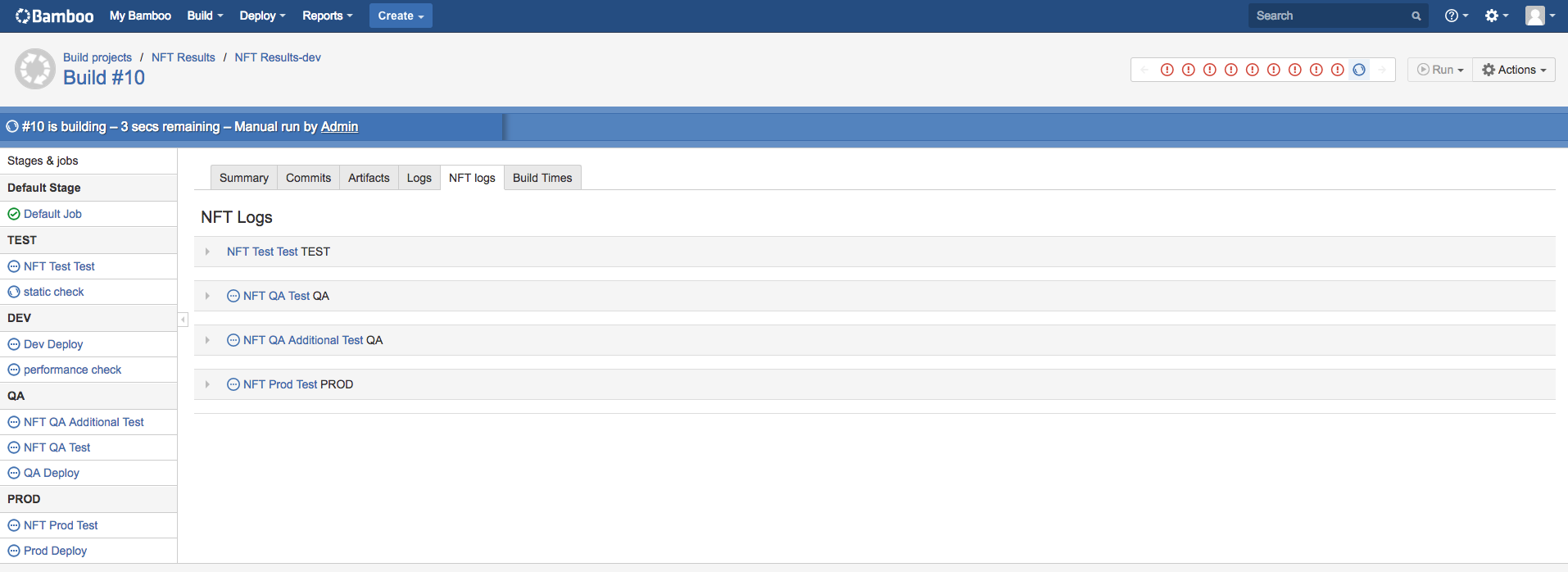1568x572 pixels.
Task: Click the green check icon beside Default Job
Action: pos(14,214)
